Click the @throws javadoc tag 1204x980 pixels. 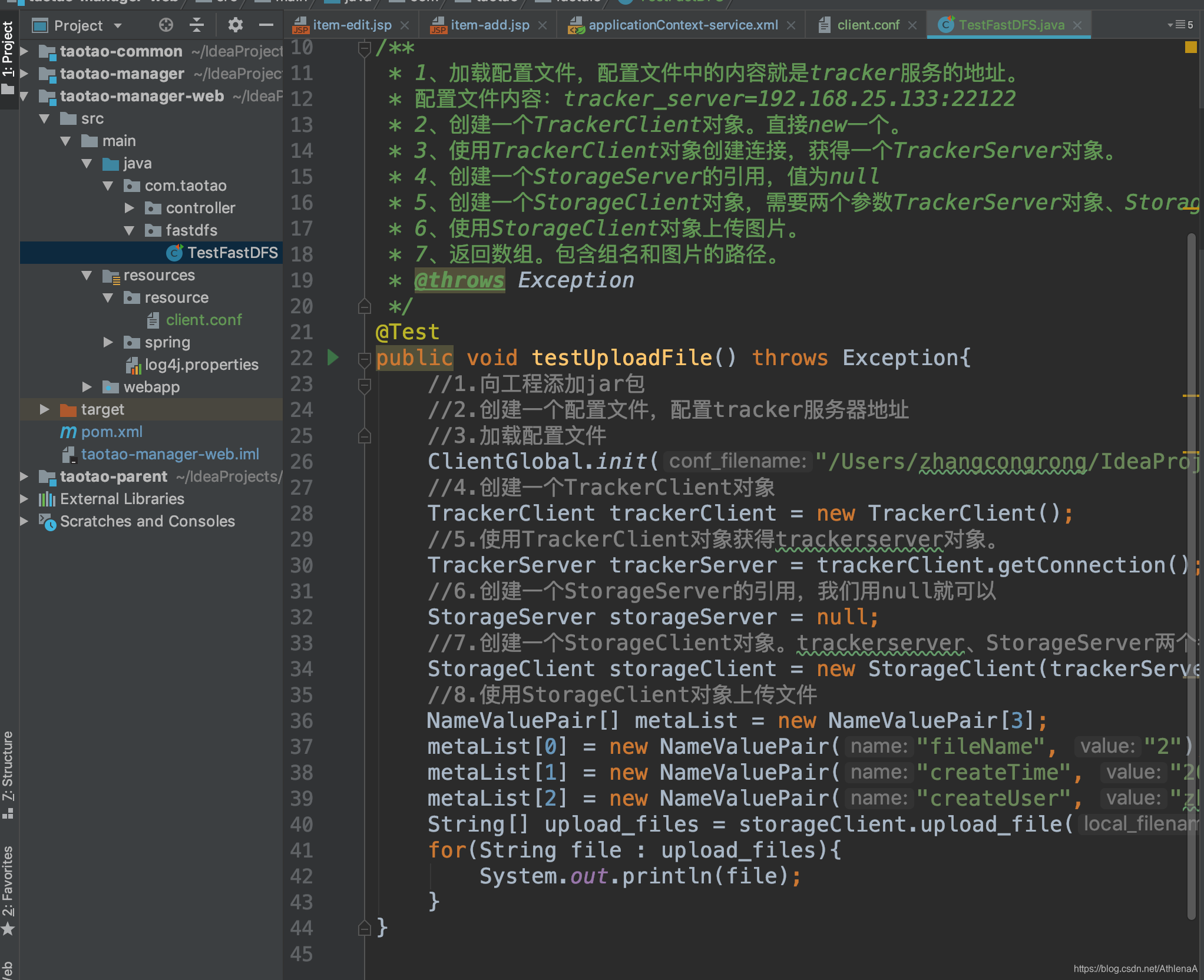(459, 280)
